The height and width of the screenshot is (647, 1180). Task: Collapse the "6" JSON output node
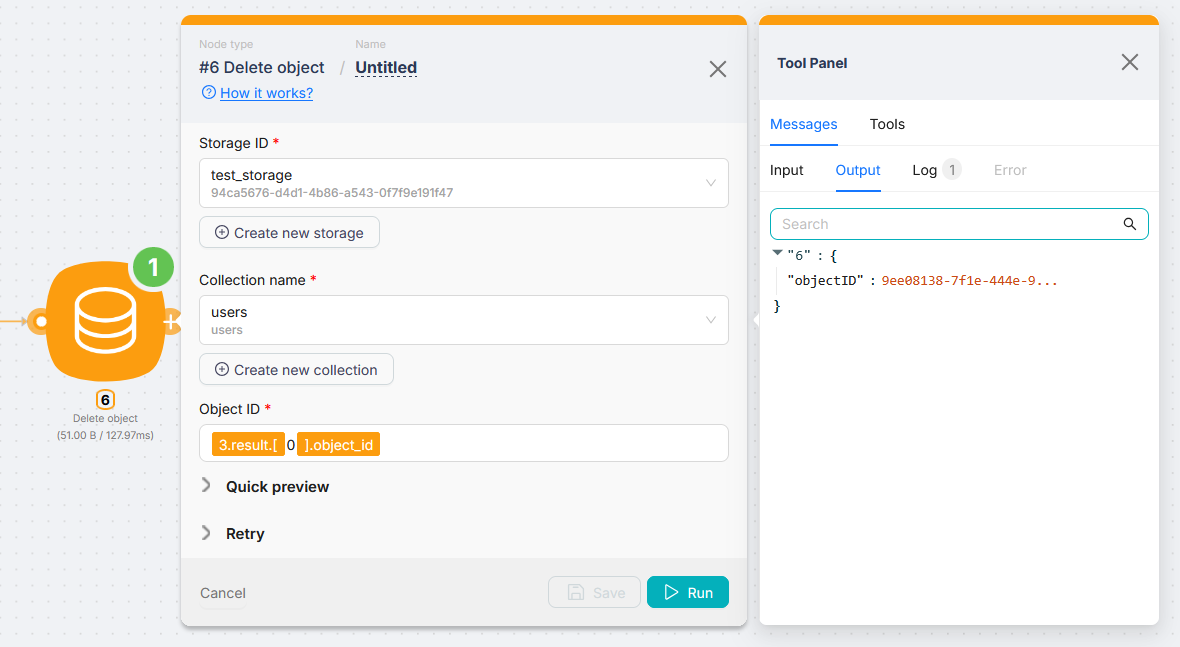click(778, 253)
